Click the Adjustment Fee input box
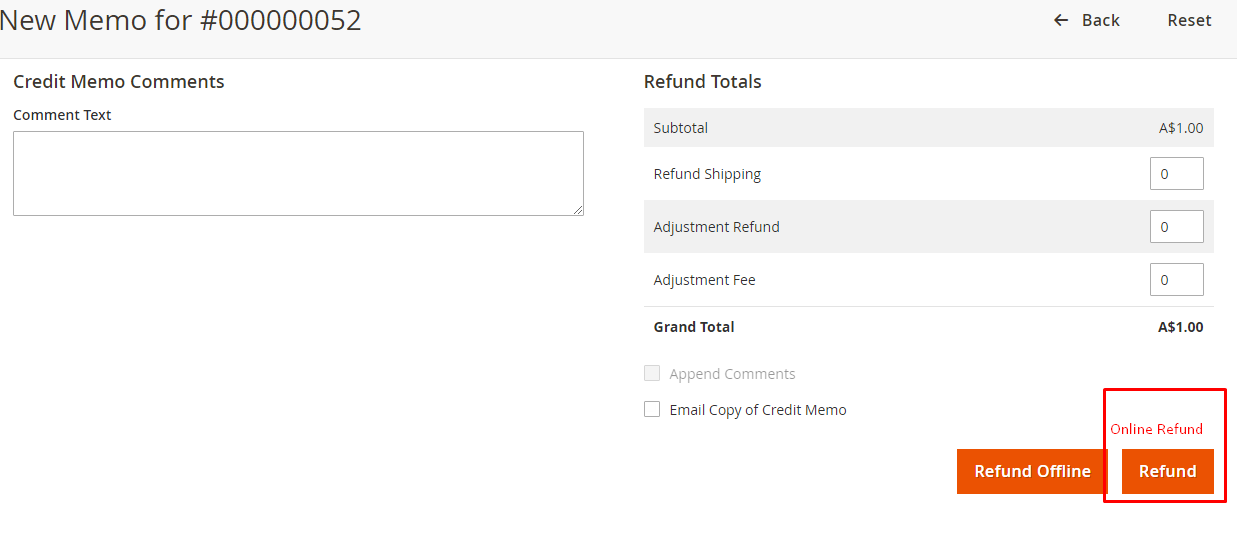The width and height of the screenshot is (1237, 535). 1176,280
